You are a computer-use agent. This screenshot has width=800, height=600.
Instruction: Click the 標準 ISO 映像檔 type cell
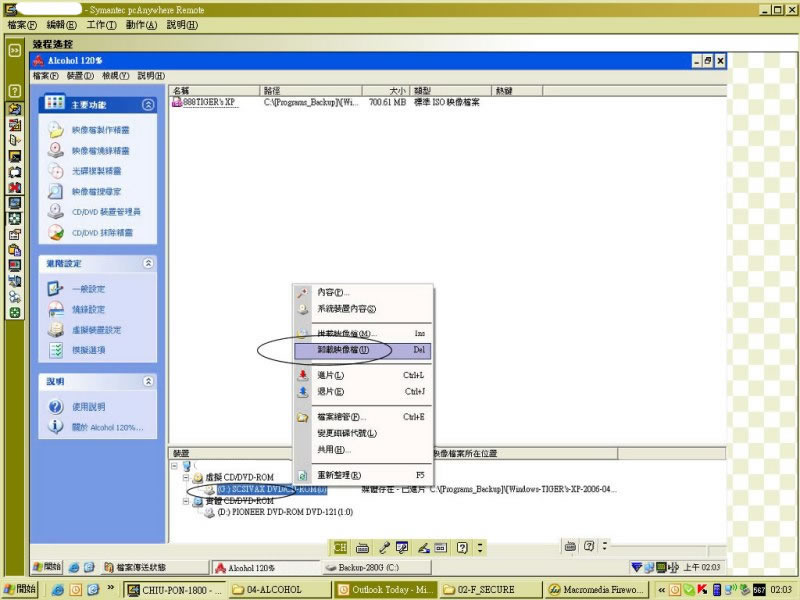(x=446, y=102)
